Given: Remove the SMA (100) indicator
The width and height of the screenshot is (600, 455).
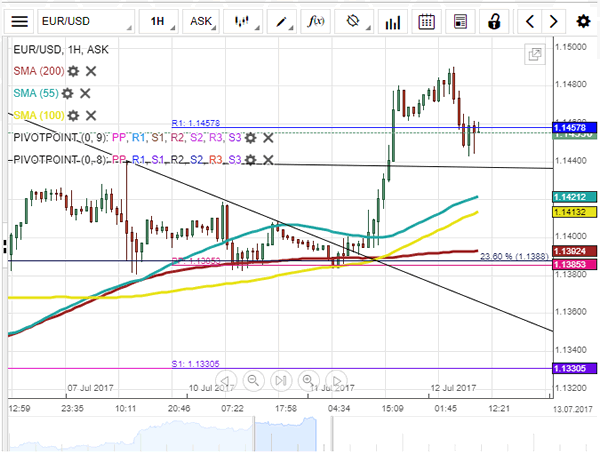Looking at the screenshot, I should 91,116.
